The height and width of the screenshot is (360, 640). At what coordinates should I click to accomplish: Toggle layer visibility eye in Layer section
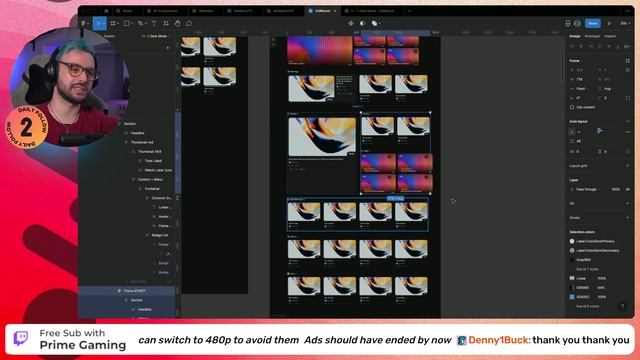point(627,189)
